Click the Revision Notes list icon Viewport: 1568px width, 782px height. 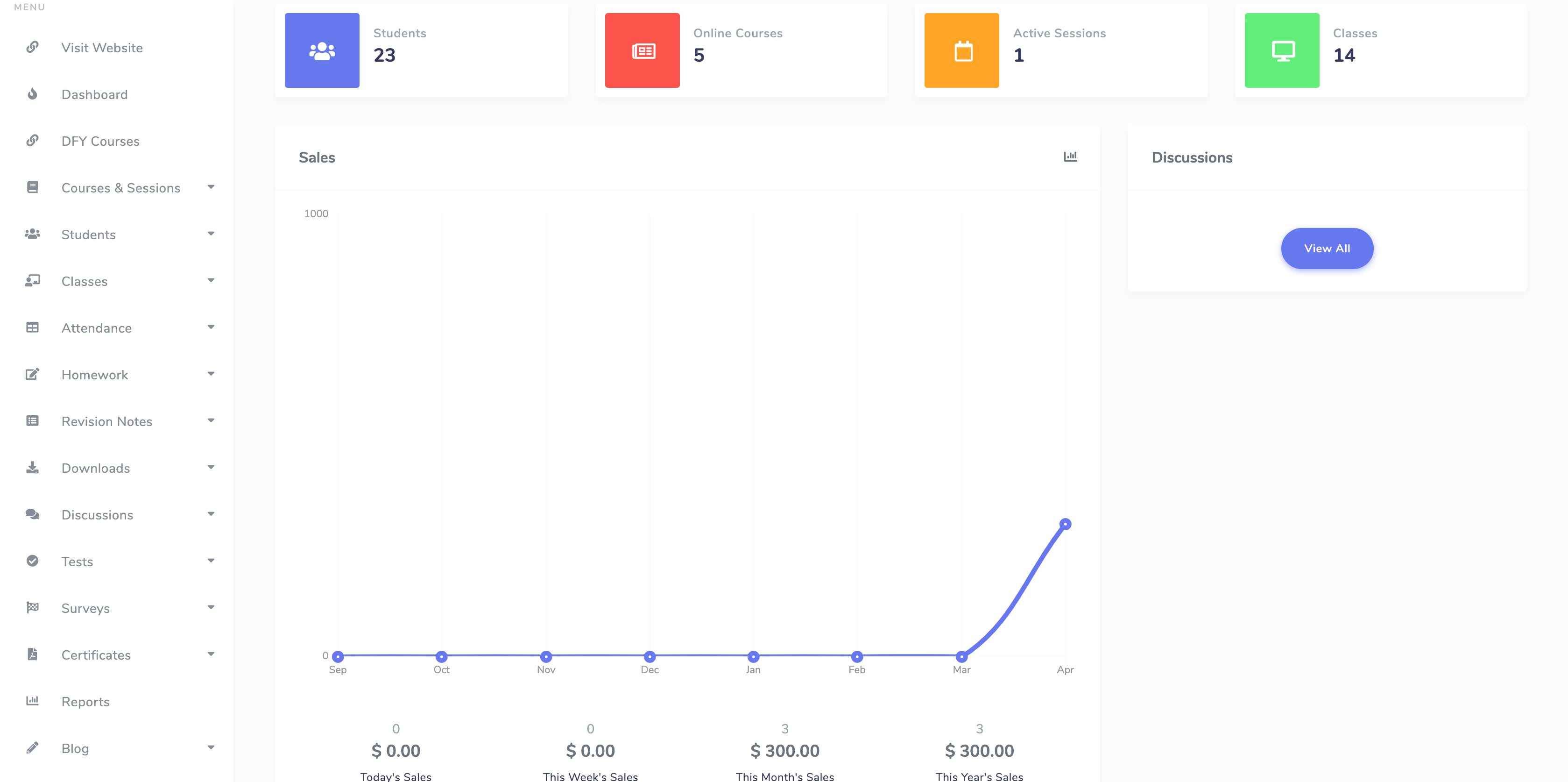coord(32,421)
